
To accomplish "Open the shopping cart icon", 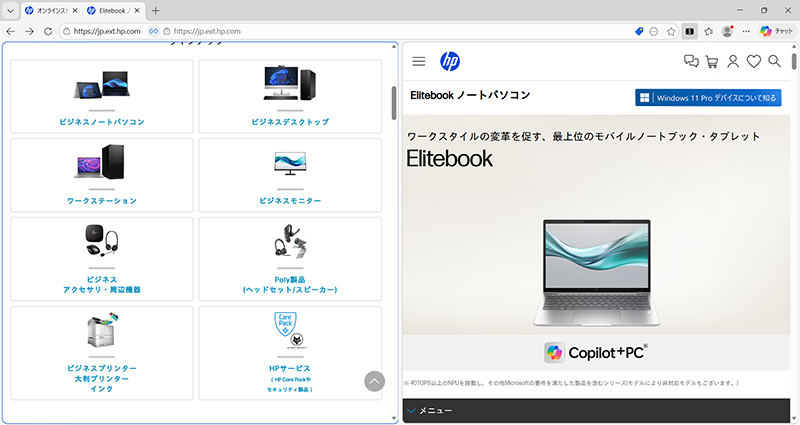I will click(712, 62).
